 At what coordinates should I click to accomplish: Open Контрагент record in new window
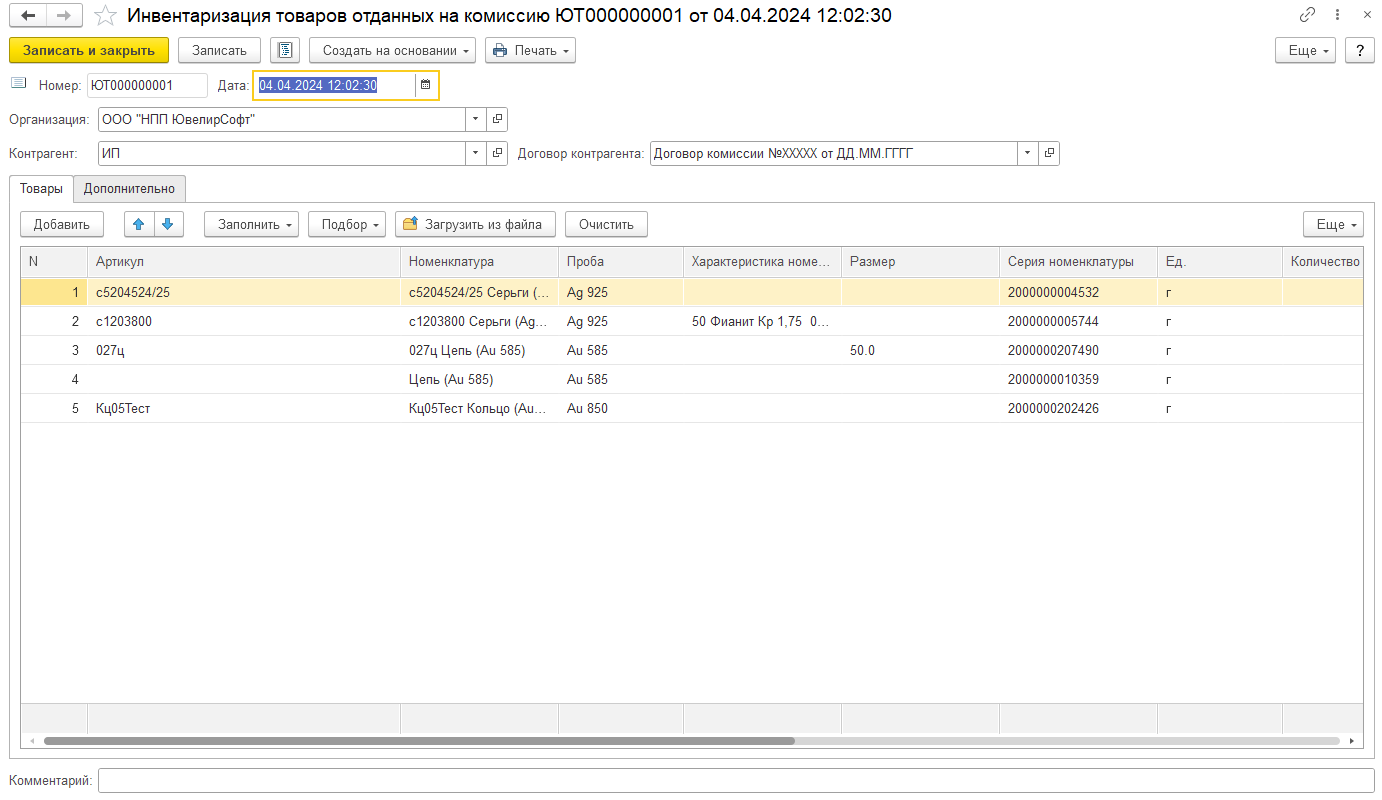(x=497, y=154)
